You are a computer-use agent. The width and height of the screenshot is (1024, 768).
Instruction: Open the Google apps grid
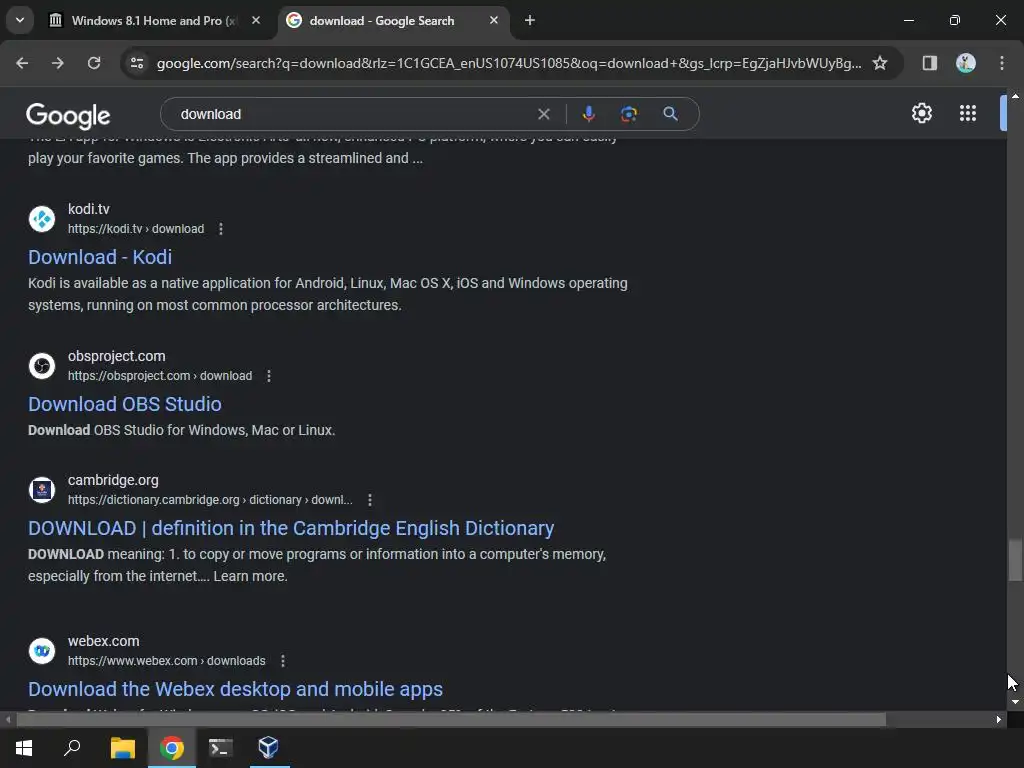968,114
